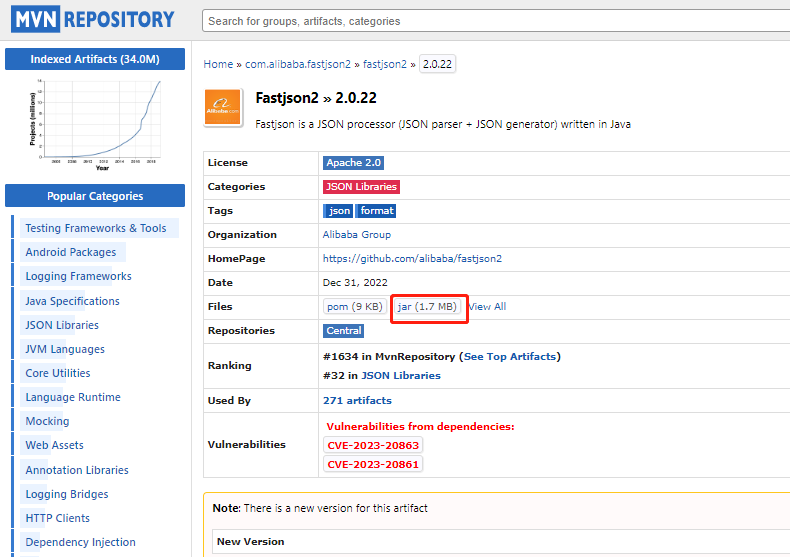Open HTTP Clients category
This screenshot has height=557, width=790.
point(57,518)
